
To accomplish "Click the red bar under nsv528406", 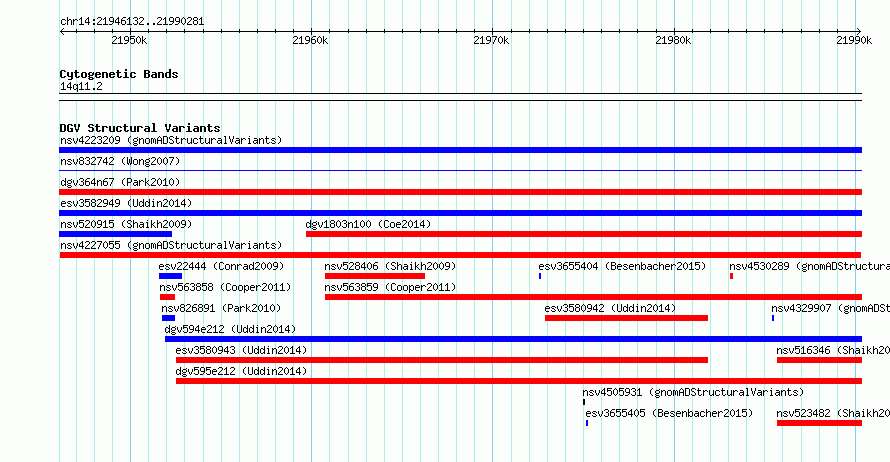I will pos(375,276).
